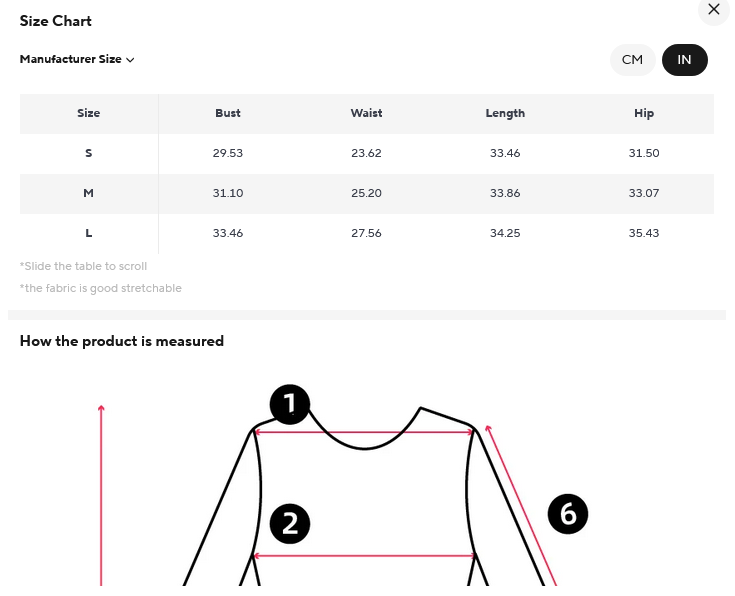The image size is (735, 596).
Task: Click the Length column header
Action: (505, 113)
